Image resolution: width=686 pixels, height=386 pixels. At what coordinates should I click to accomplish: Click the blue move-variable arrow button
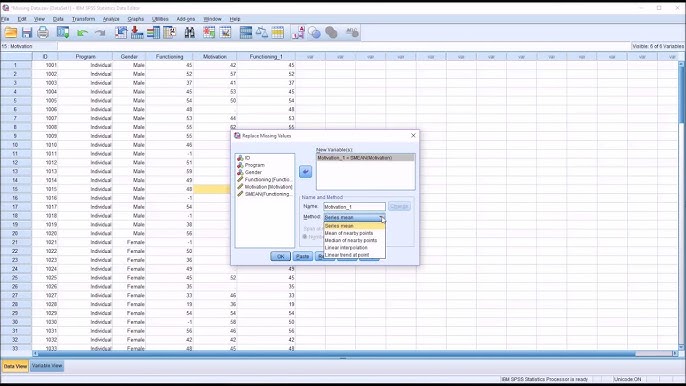click(x=305, y=172)
